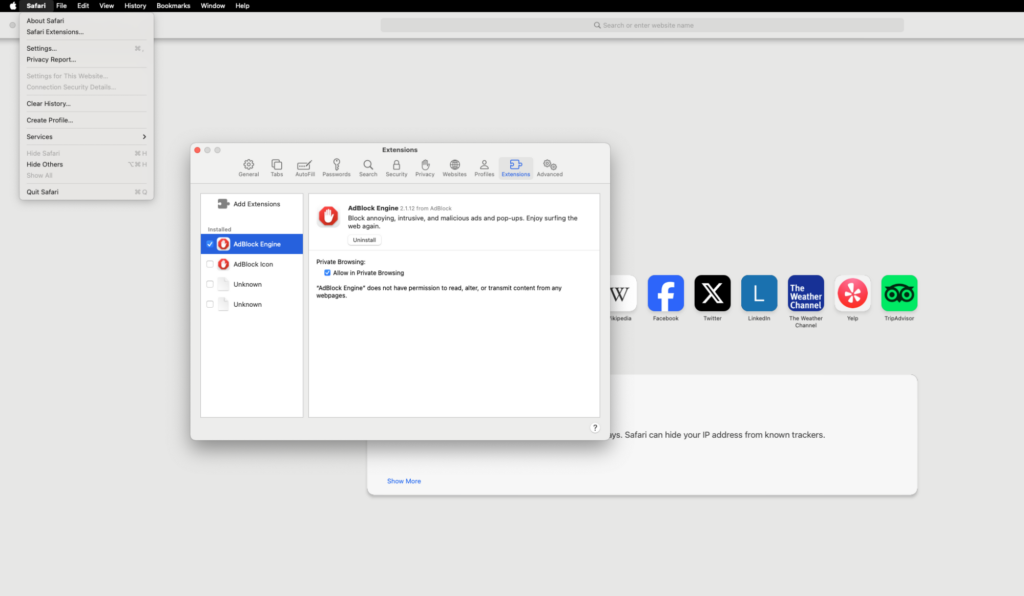The height and width of the screenshot is (596, 1024).
Task: Open the Bookmarks menu
Action: point(173,6)
